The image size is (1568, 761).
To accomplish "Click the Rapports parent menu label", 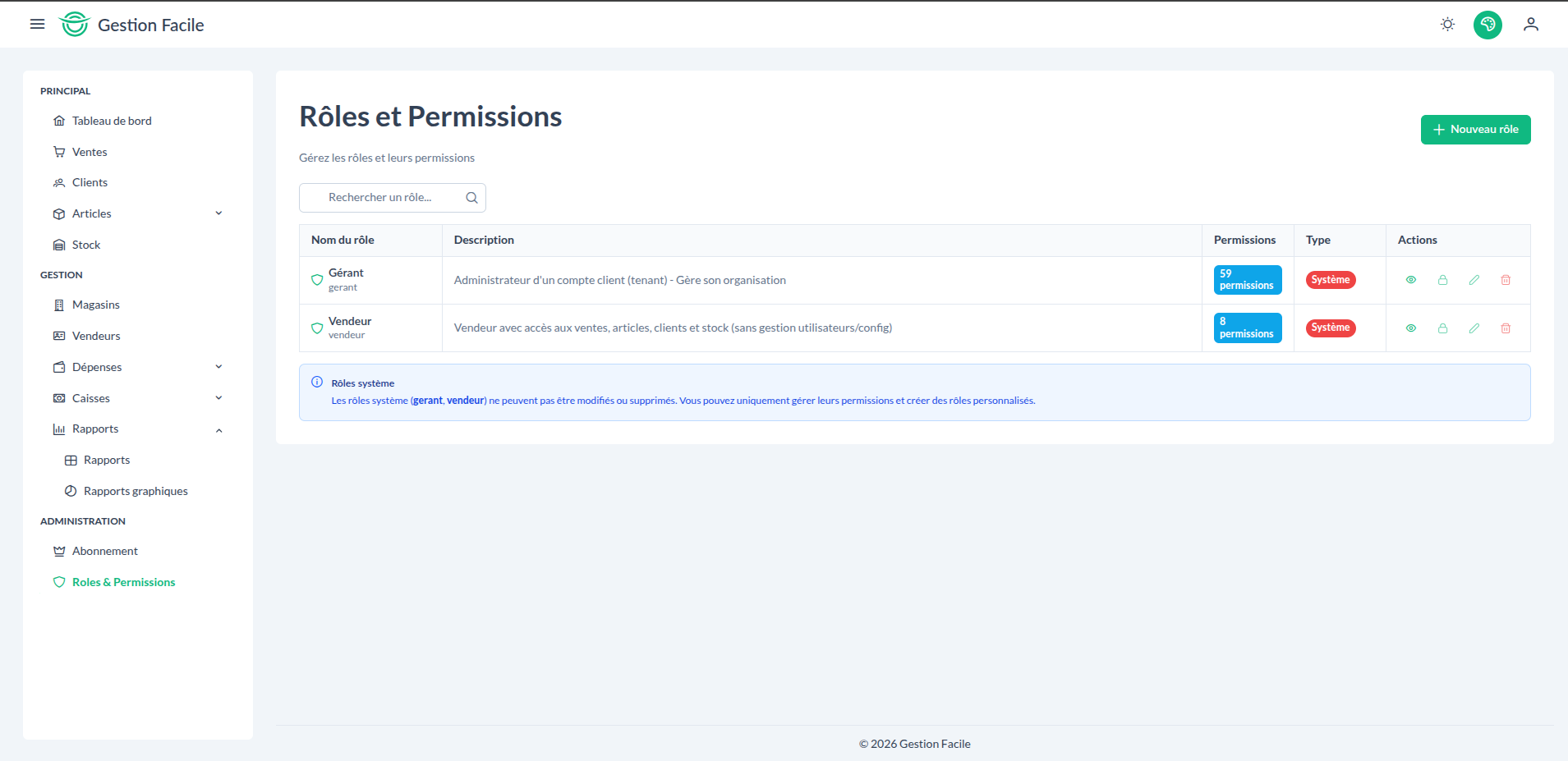I will [95, 429].
